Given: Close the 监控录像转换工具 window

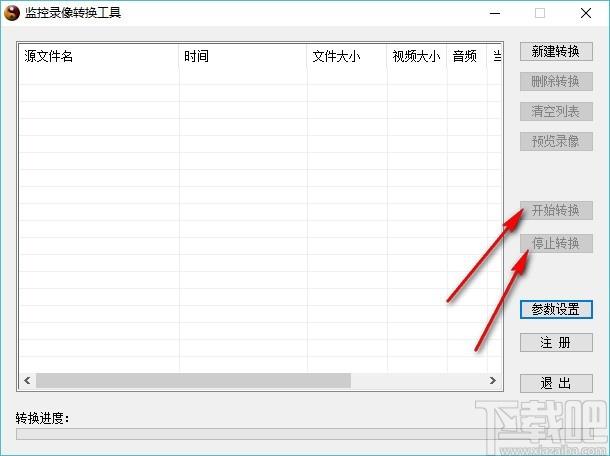Looking at the screenshot, I should coord(586,13).
